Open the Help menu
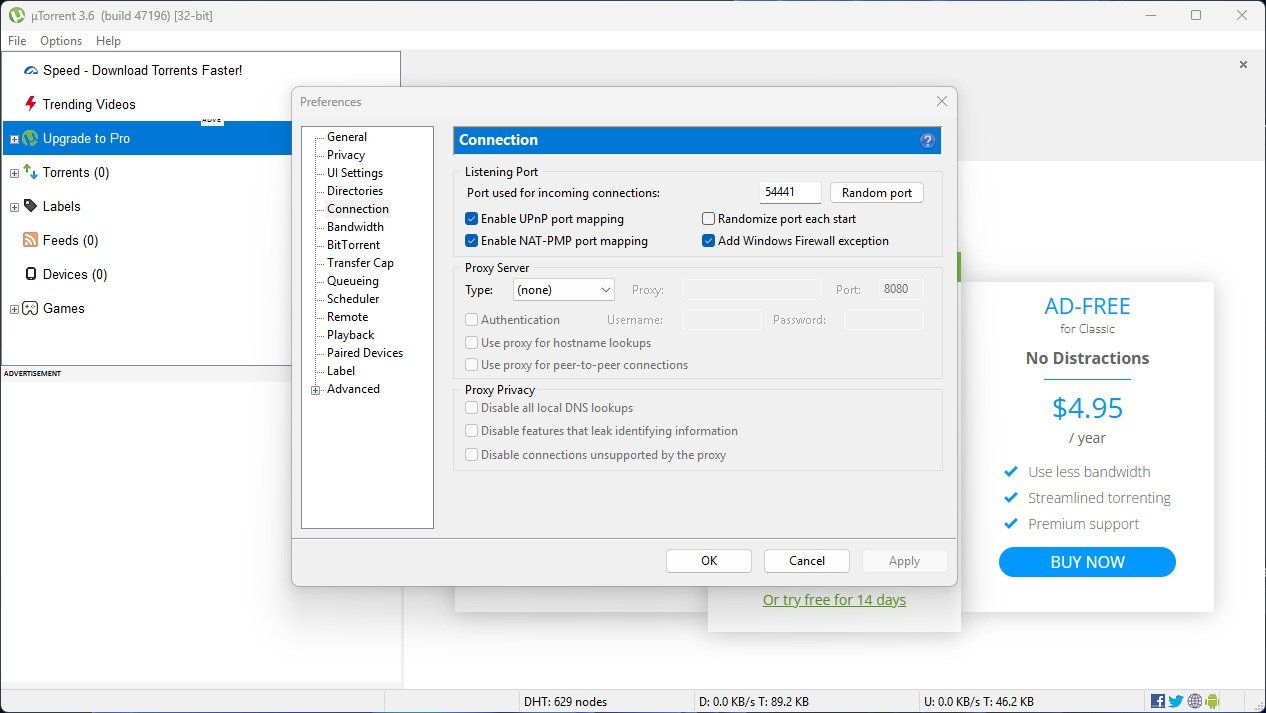This screenshot has height=713, width=1266. [108, 41]
